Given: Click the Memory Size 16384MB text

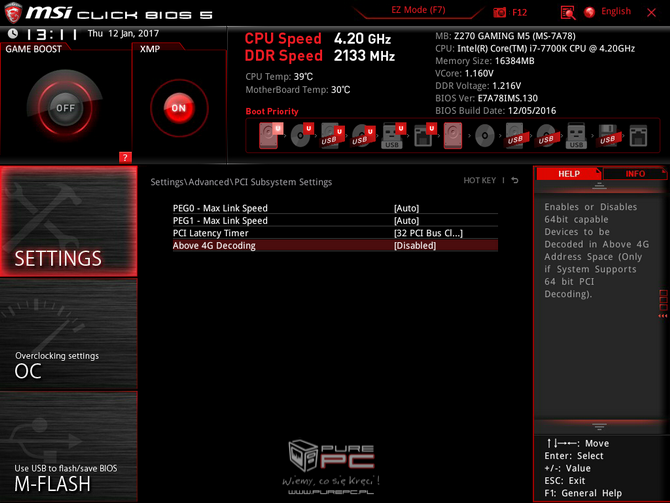Looking at the screenshot, I should (485, 61).
